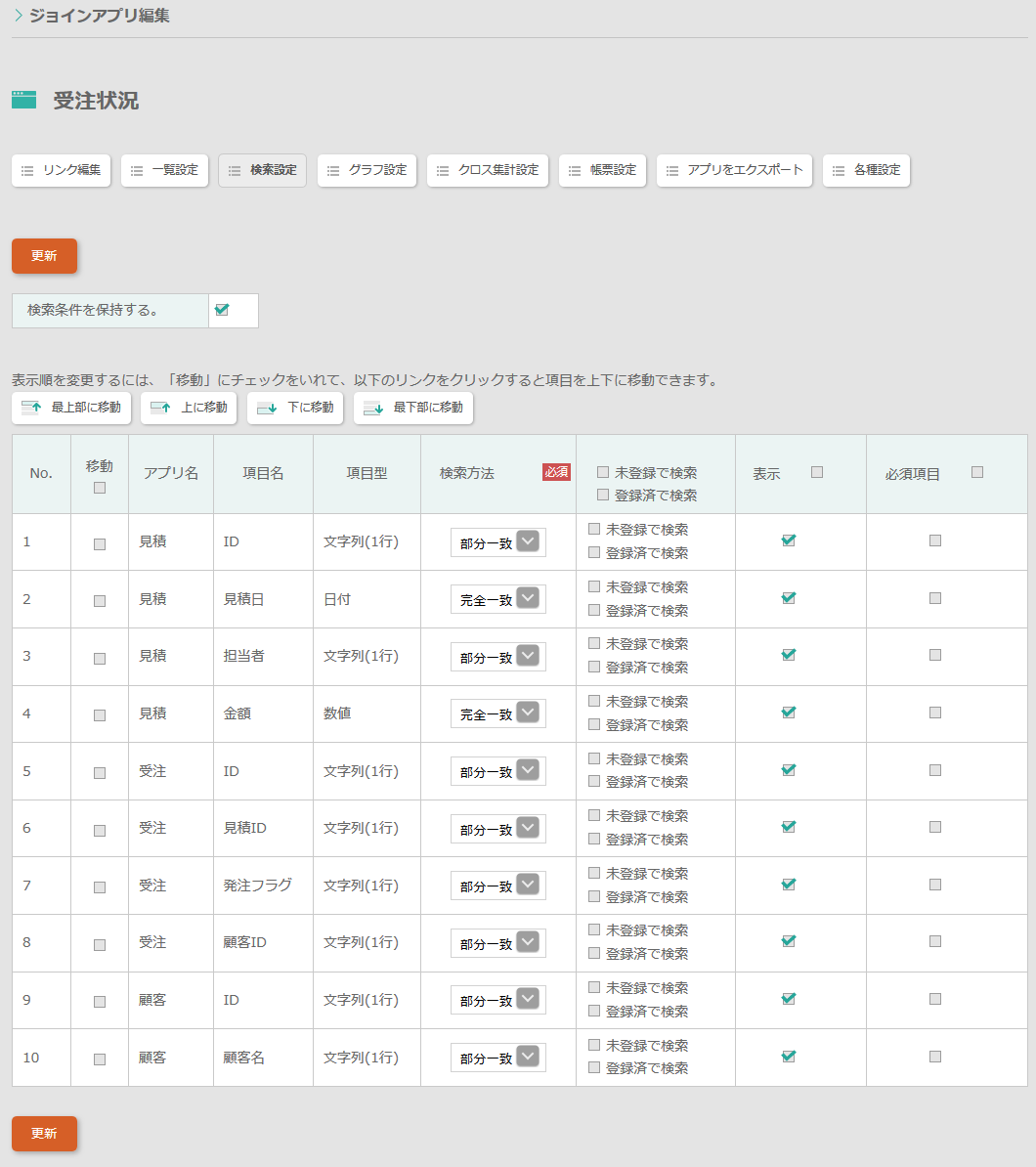Check 移動 box for 担当者 row
The image size is (1036, 1167).
point(100,659)
